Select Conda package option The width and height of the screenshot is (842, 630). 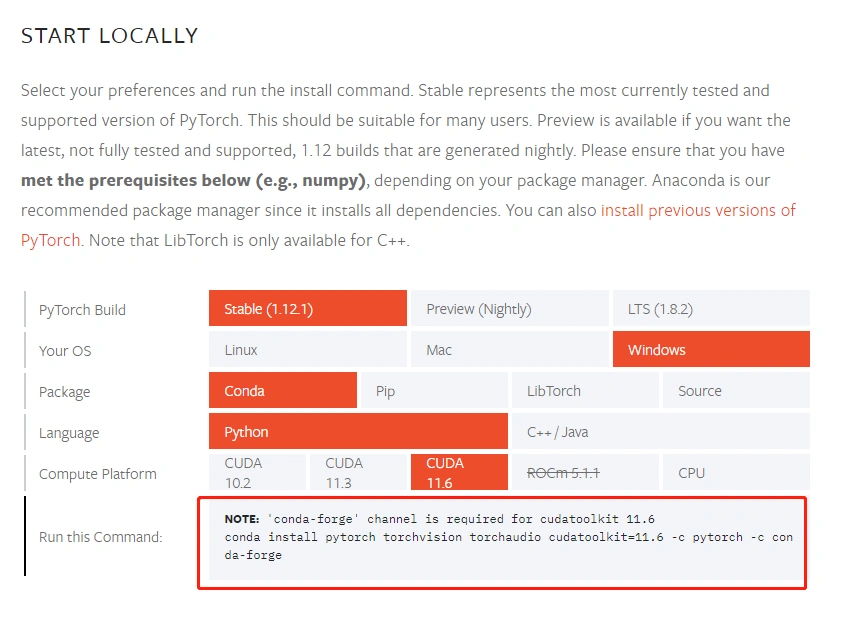283,390
